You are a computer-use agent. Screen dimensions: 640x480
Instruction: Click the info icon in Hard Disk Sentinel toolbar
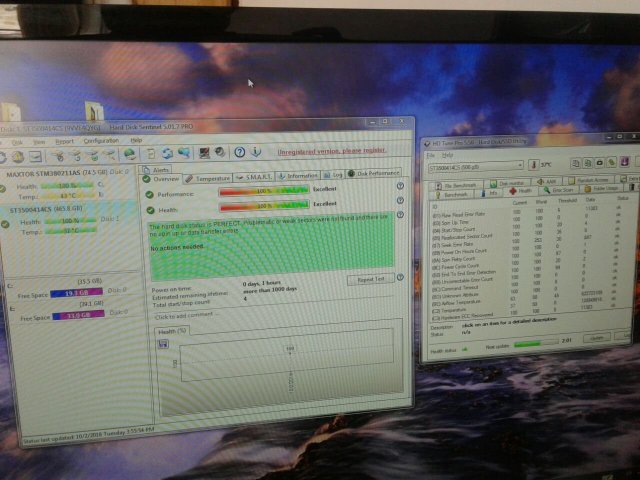[255, 152]
